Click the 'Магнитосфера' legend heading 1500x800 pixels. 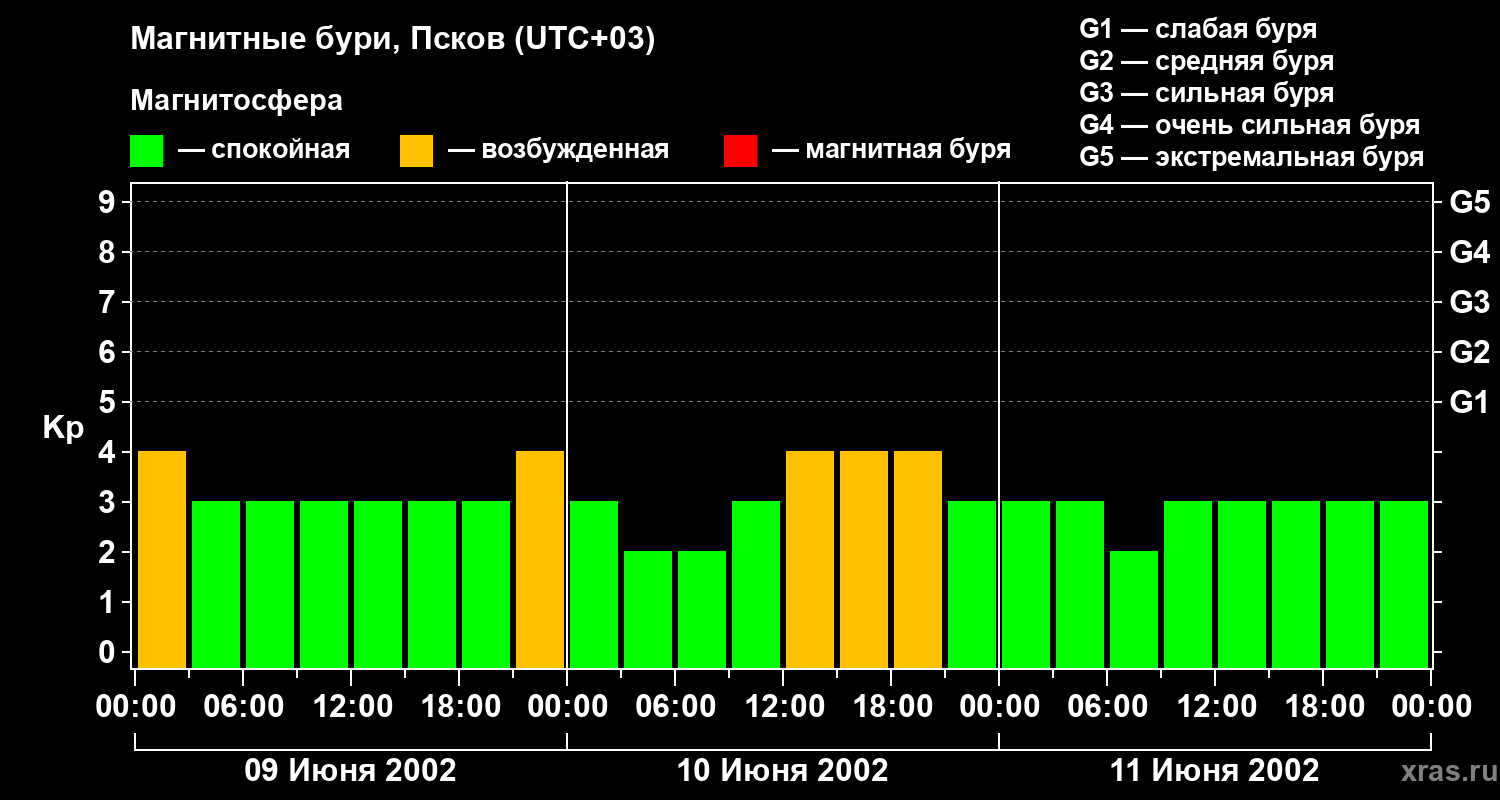237,101
